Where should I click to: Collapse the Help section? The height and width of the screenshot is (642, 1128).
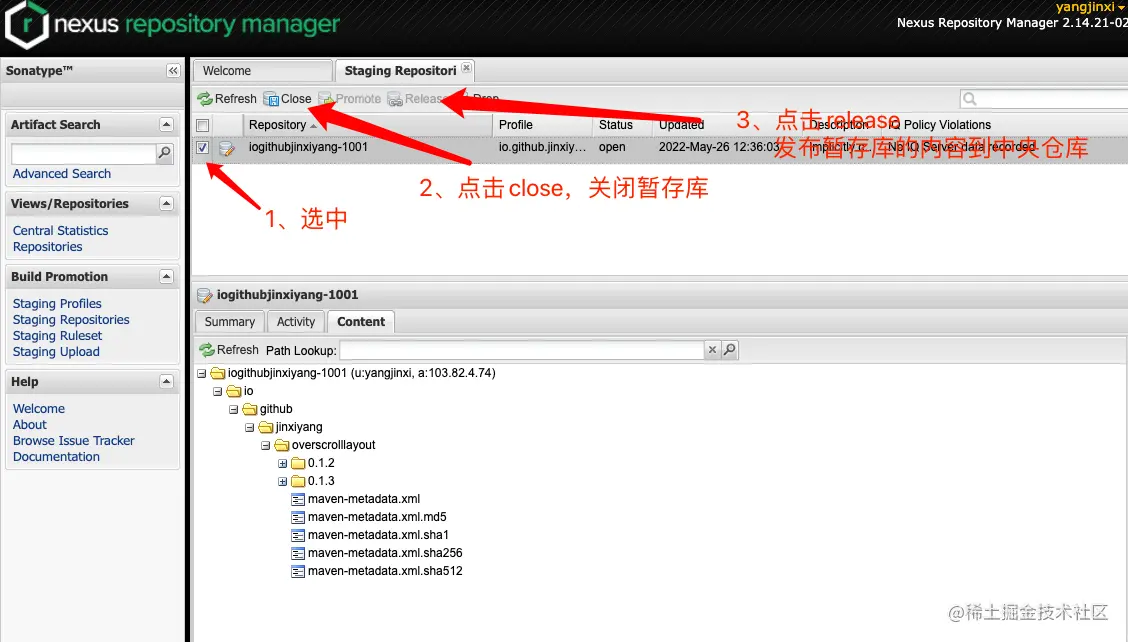point(166,381)
